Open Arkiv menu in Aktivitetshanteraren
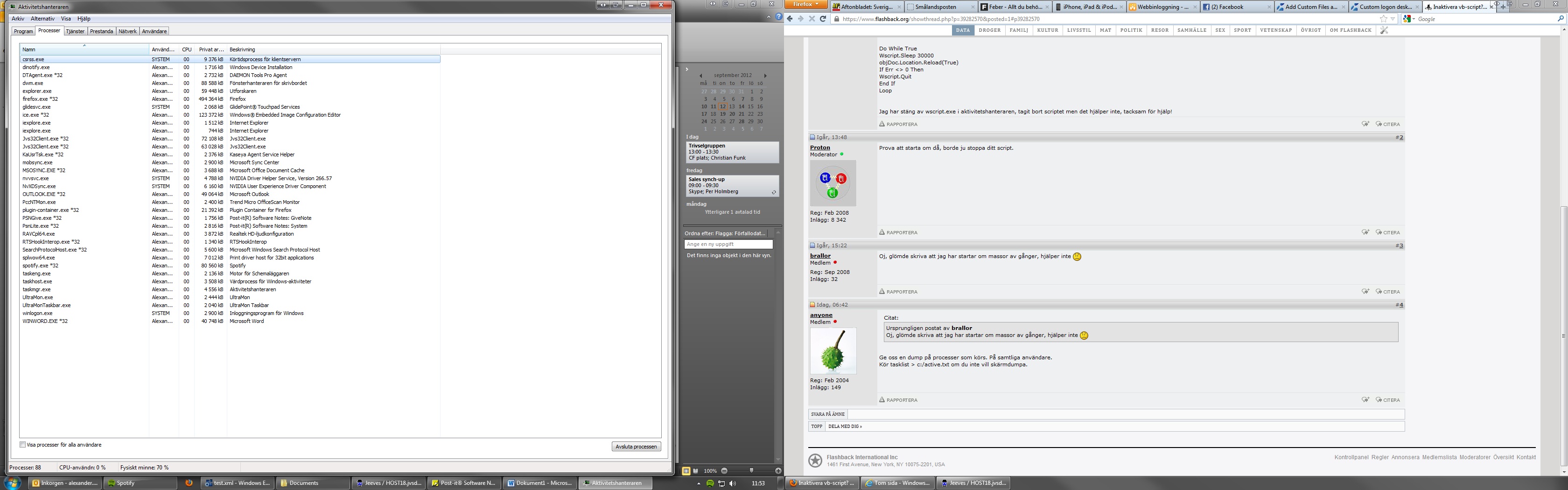This screenshot has height=490, width=1568. [18, 19]
